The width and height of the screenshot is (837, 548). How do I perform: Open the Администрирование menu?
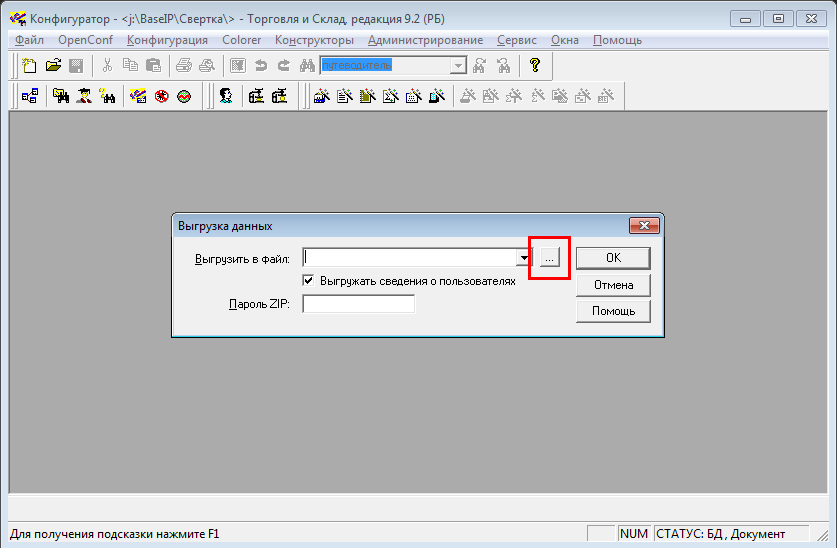(425, 40)
